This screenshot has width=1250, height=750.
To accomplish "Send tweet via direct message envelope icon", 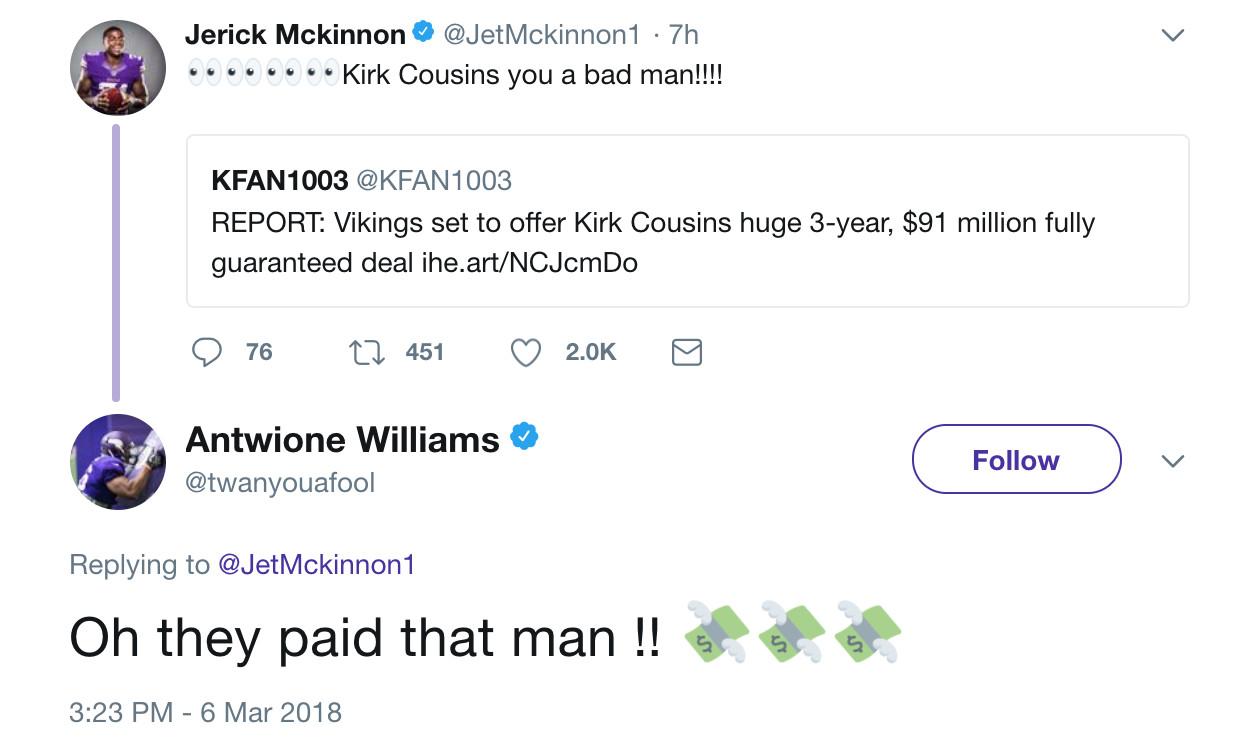I will 686,352.
